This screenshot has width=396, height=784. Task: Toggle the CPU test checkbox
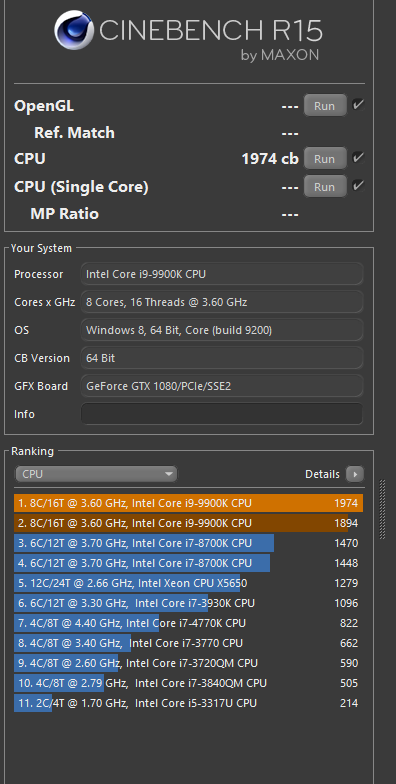point(358,158)
